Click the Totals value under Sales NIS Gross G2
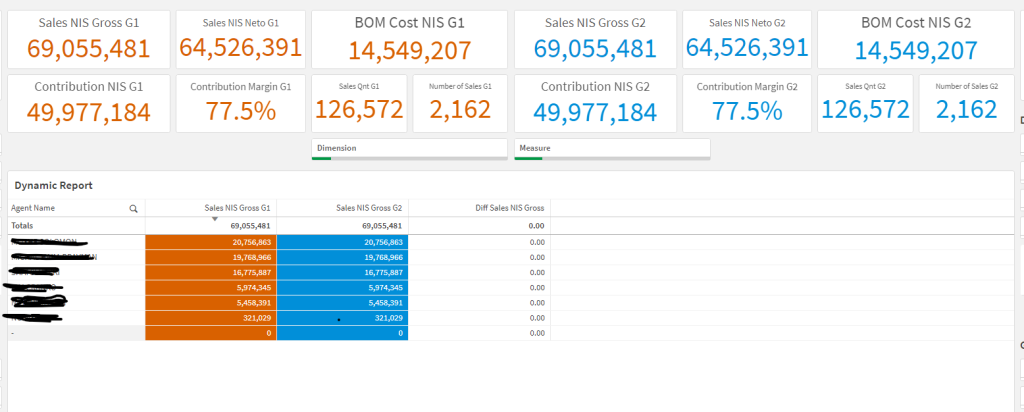The width and height of the screenshot is (1024, 412). (382, 225)
